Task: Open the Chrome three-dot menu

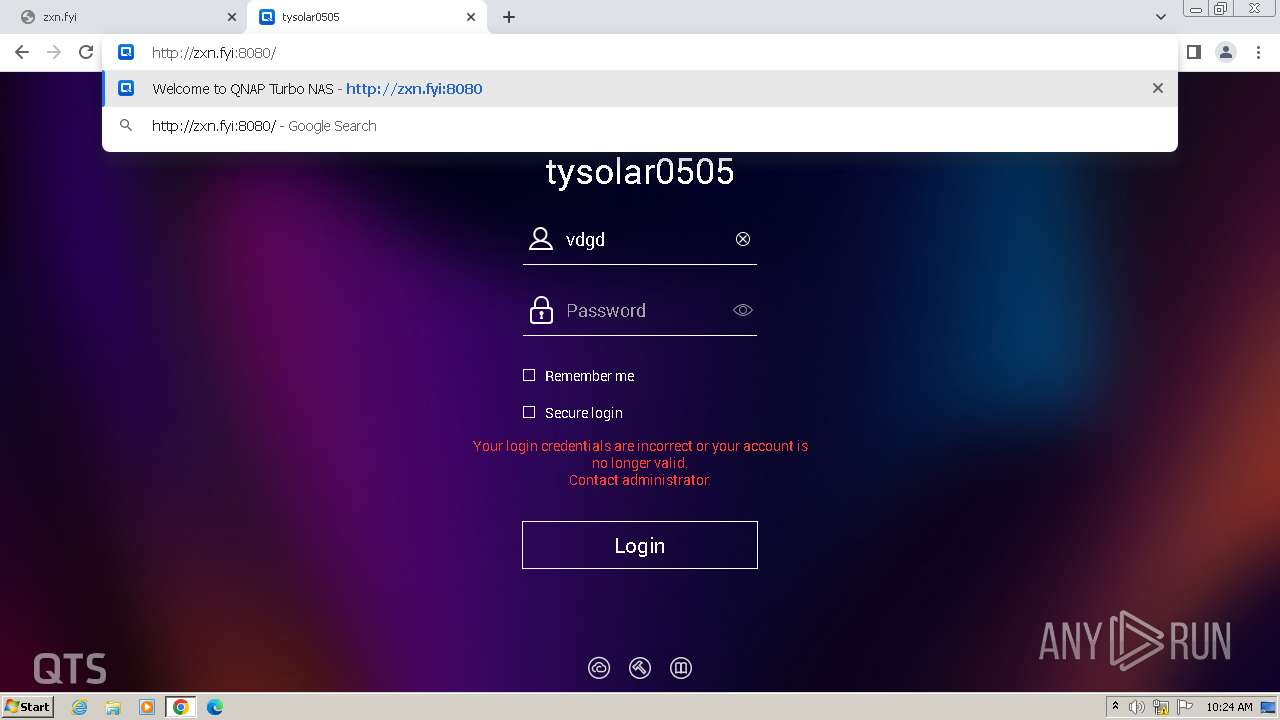Action: pos(1259,52)
